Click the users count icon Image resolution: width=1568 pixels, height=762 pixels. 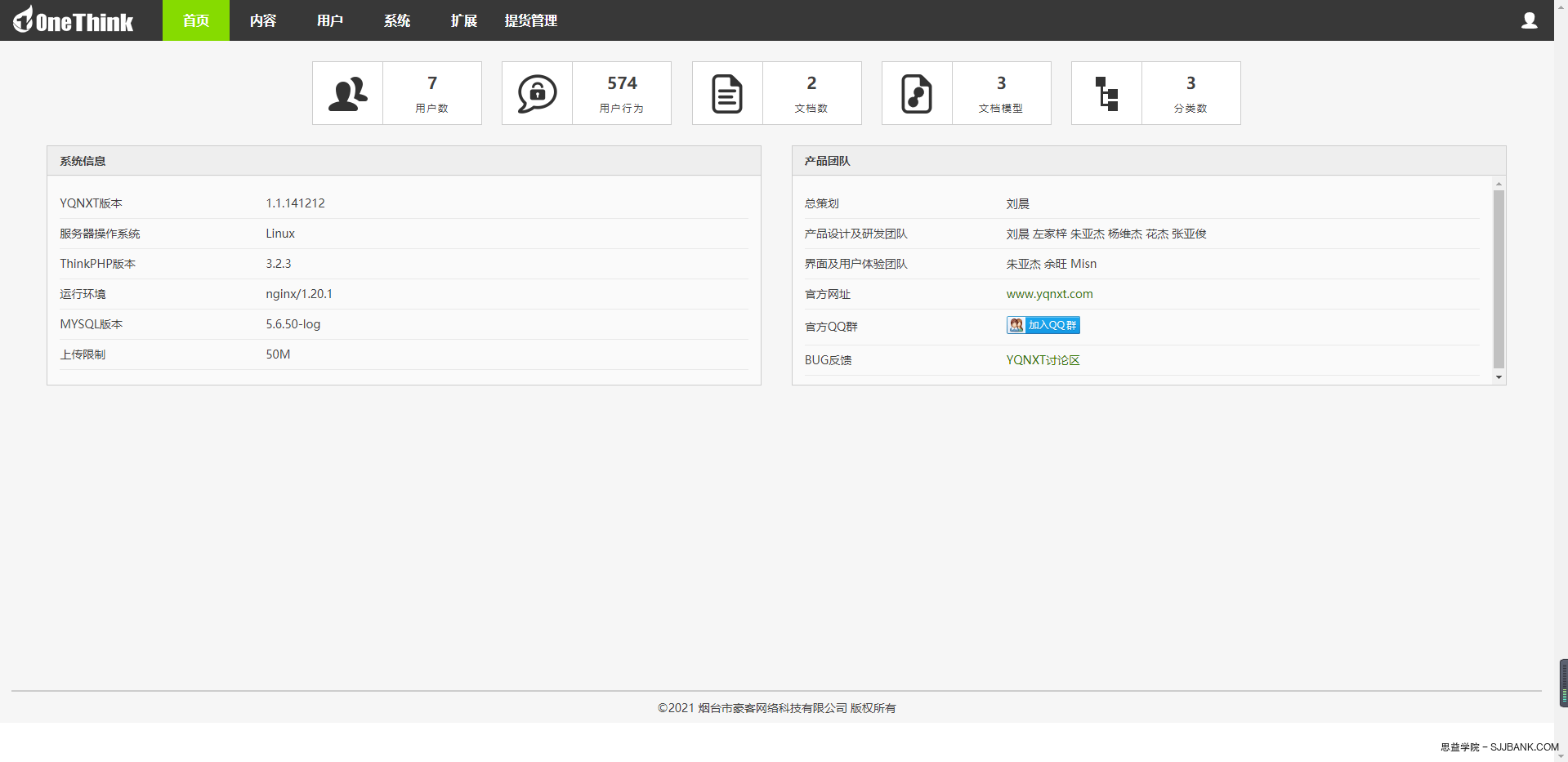click(348, 94)
